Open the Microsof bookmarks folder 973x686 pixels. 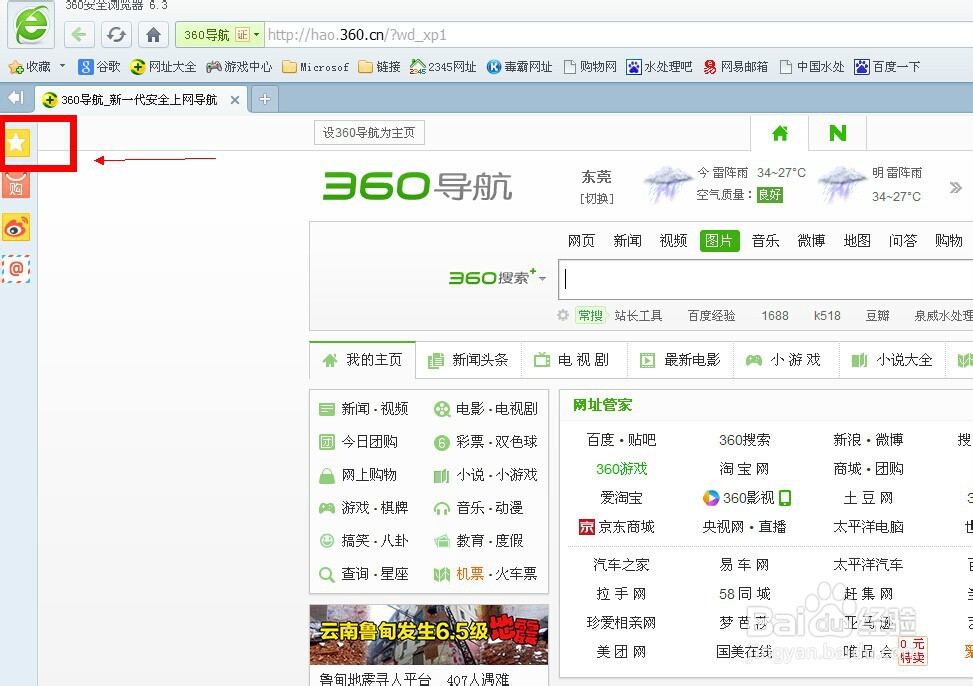315,66
